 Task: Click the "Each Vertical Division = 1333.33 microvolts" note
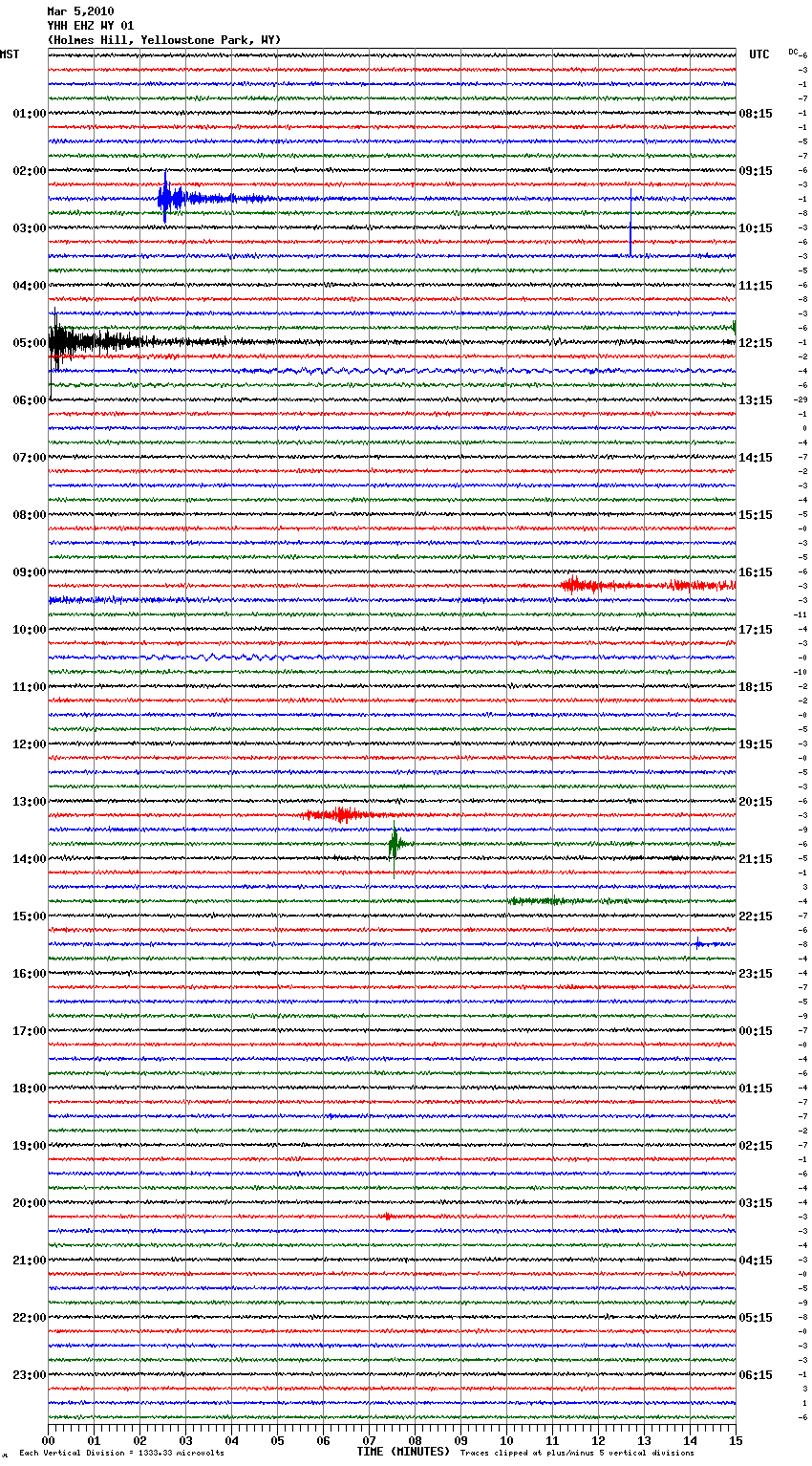click(121, 1453)
